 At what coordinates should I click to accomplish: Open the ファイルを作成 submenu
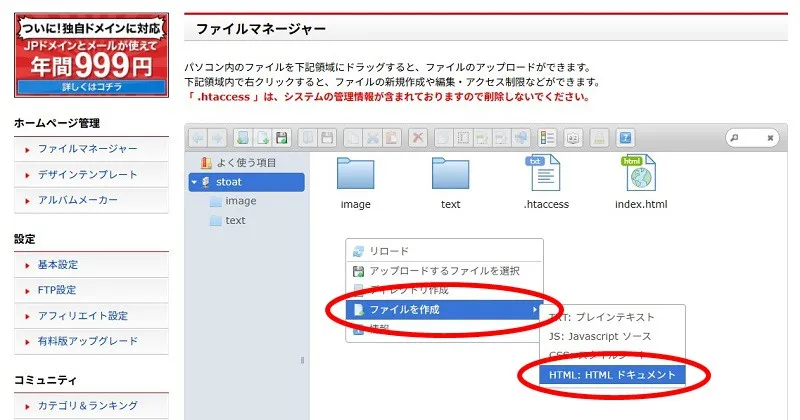(444, 310)
